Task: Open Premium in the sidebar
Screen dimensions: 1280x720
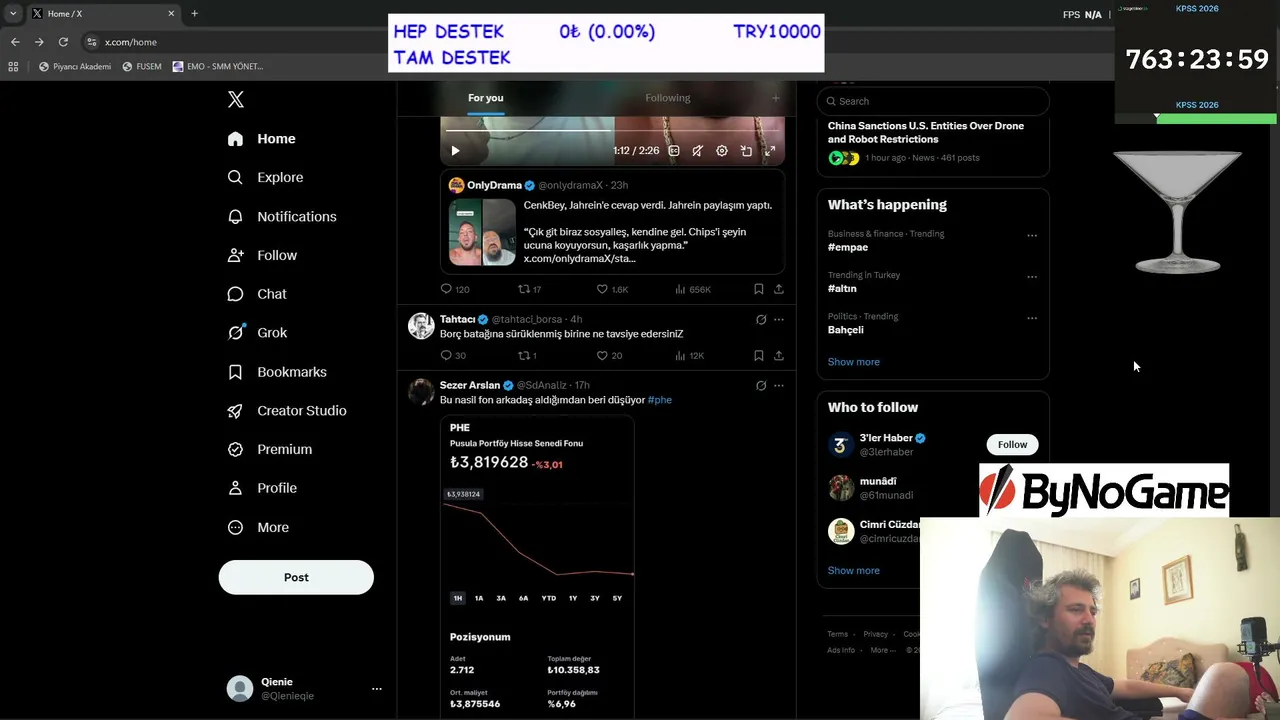Action: [x=270, y=450]
